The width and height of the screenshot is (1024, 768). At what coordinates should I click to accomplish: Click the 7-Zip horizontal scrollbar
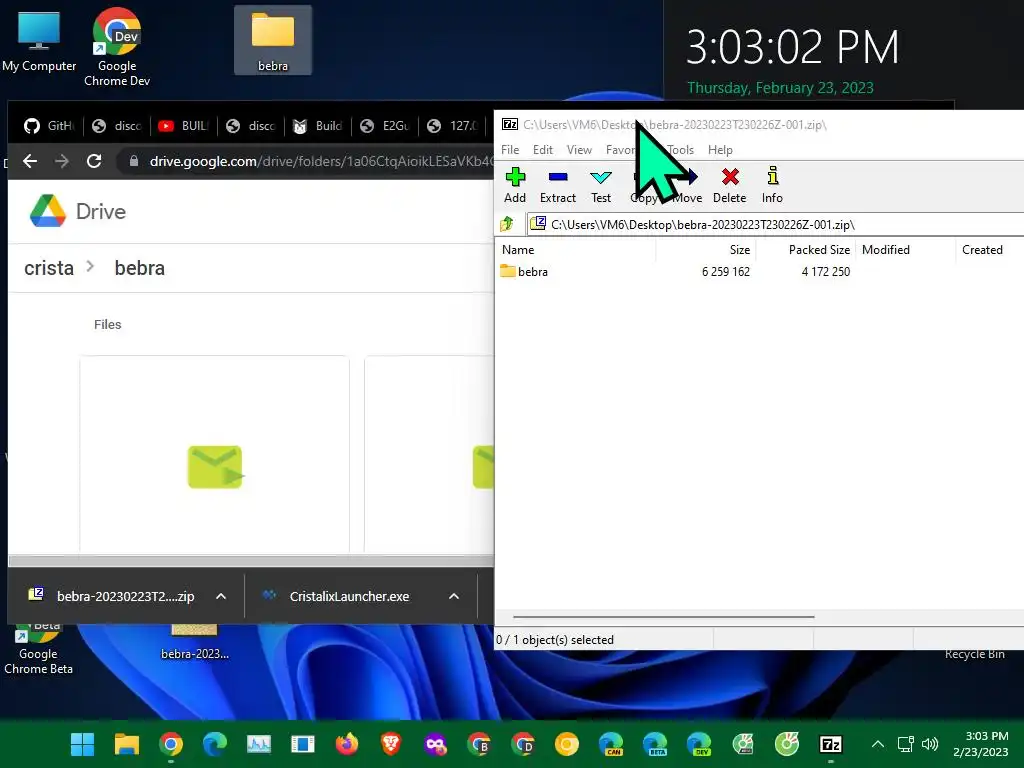(x=664, y=616)
